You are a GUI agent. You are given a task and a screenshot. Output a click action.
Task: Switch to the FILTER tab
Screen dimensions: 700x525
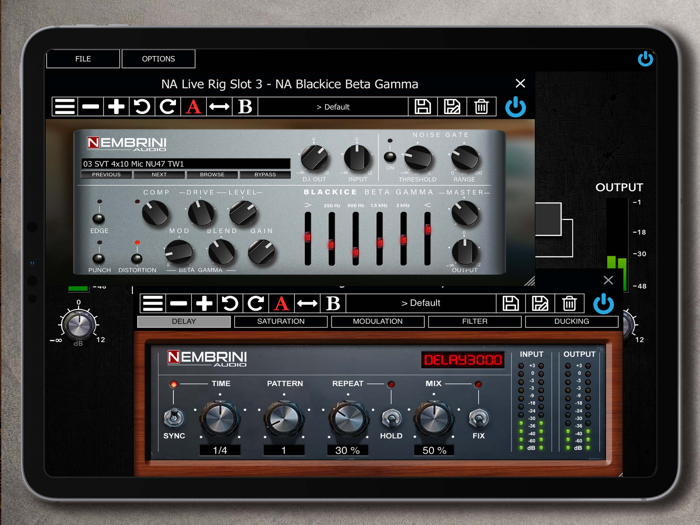(475, 321)
